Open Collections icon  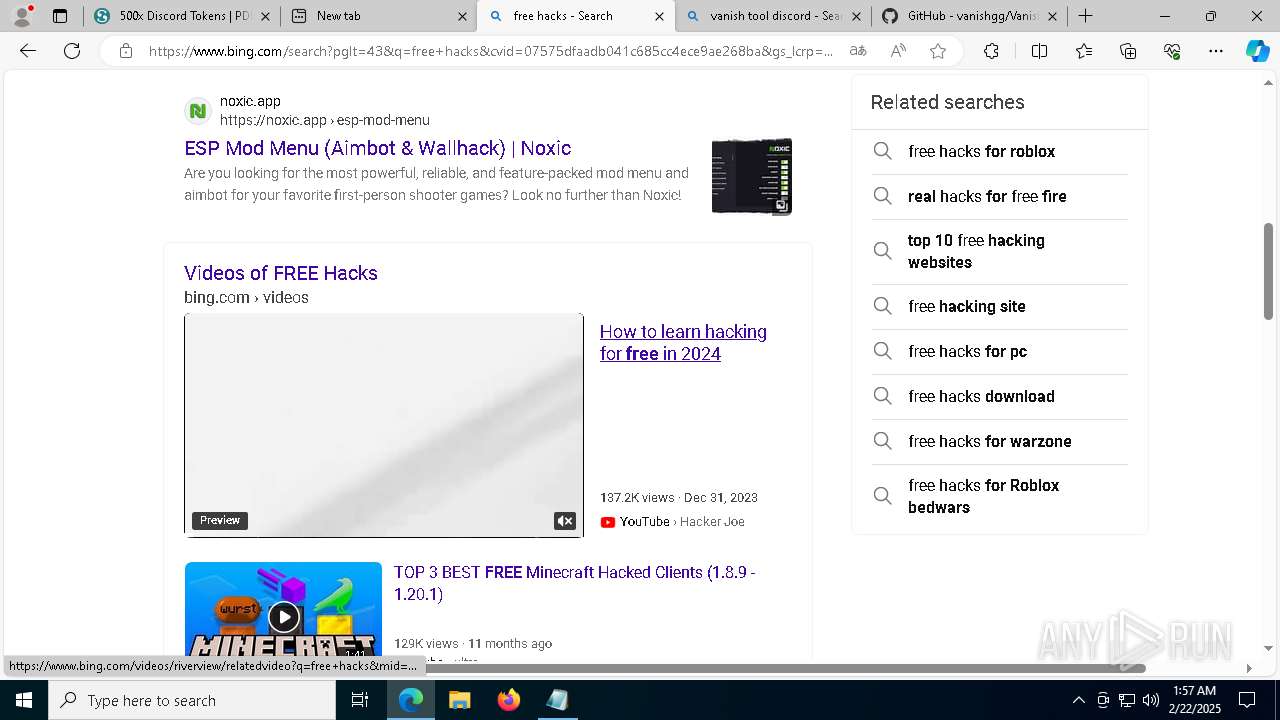click(1128, 51)
